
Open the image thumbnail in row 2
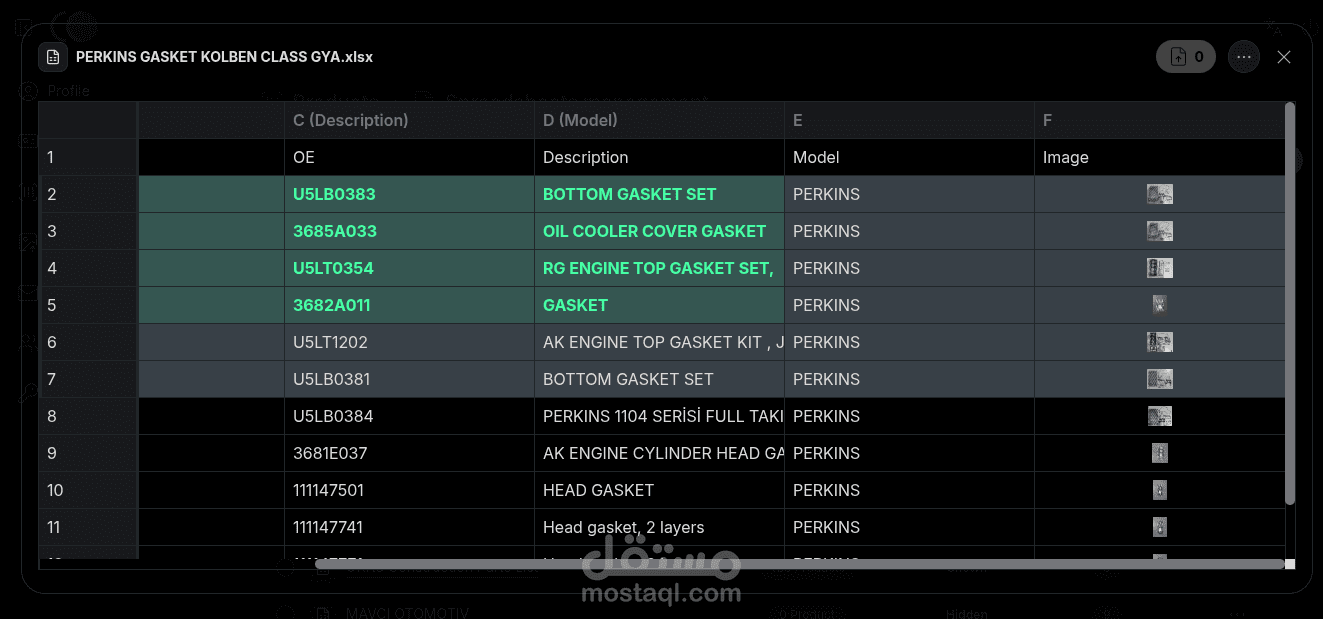point(1160,194)
